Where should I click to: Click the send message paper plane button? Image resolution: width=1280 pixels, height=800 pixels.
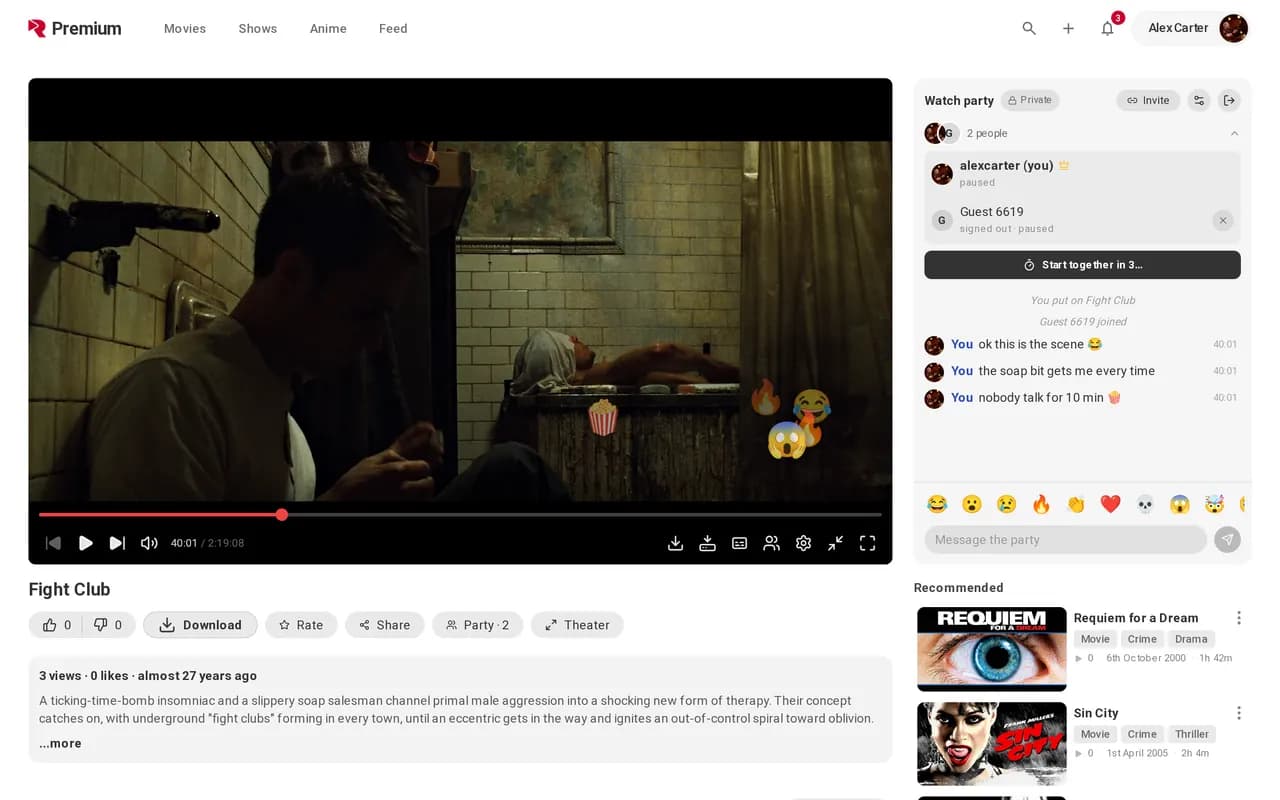coord(1227,540)
